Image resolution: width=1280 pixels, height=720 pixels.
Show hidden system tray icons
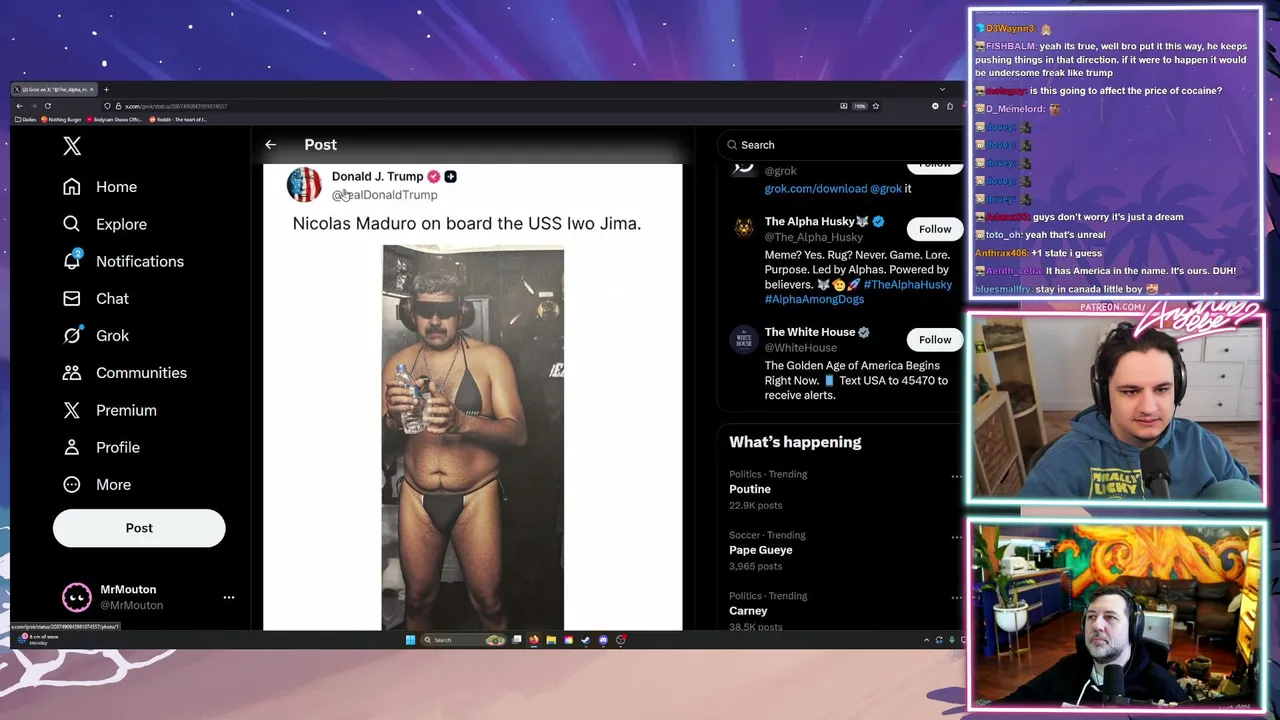[x=926, y=640]
